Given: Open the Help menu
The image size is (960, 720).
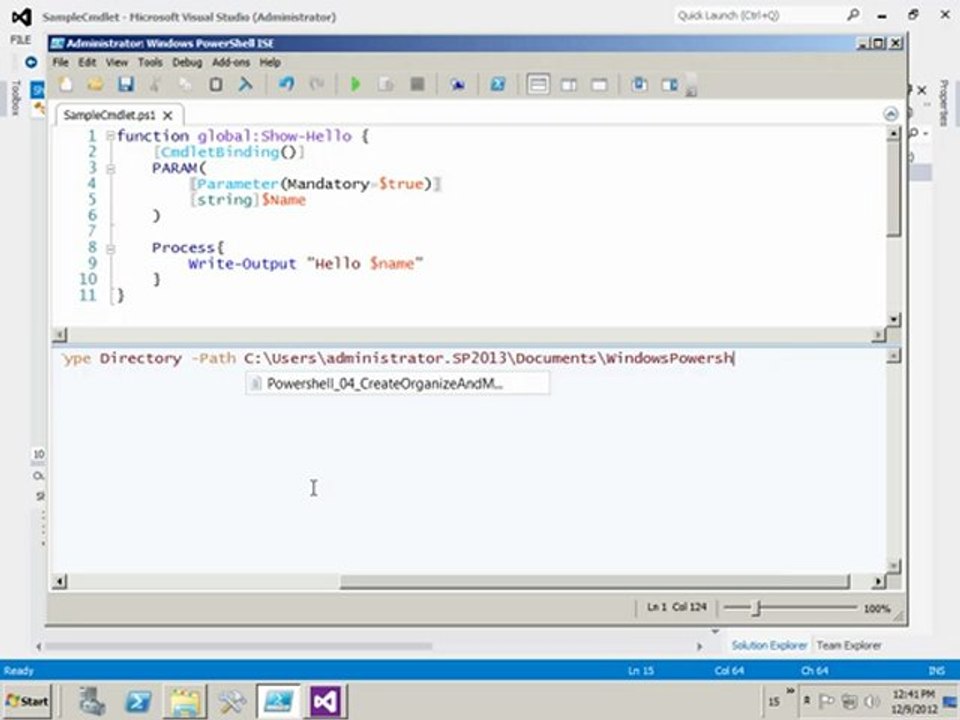Looking at the screenshot, I should 269,62.
